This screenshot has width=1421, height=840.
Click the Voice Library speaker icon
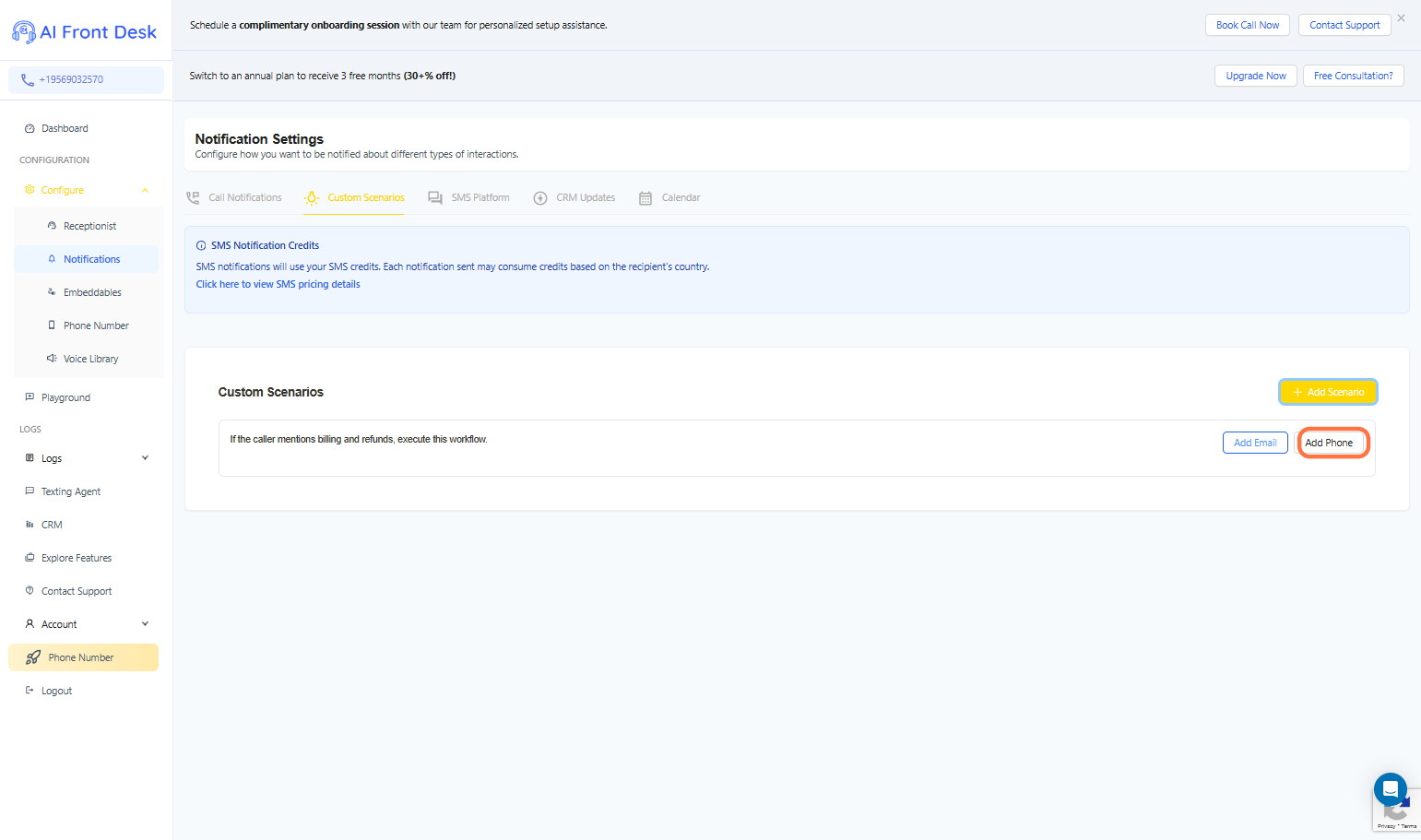point(52,359)
